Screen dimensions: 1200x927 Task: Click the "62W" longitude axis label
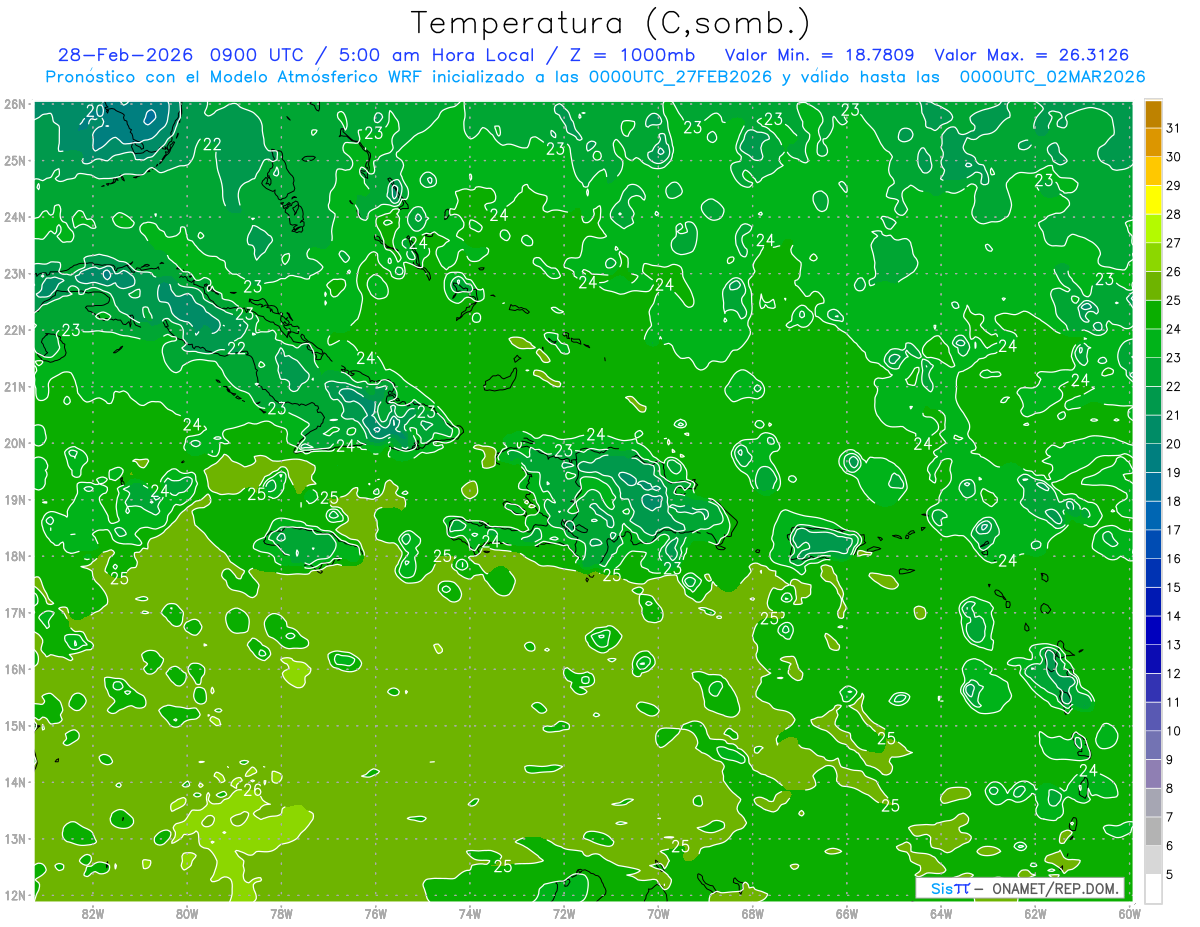point(1035,912)
